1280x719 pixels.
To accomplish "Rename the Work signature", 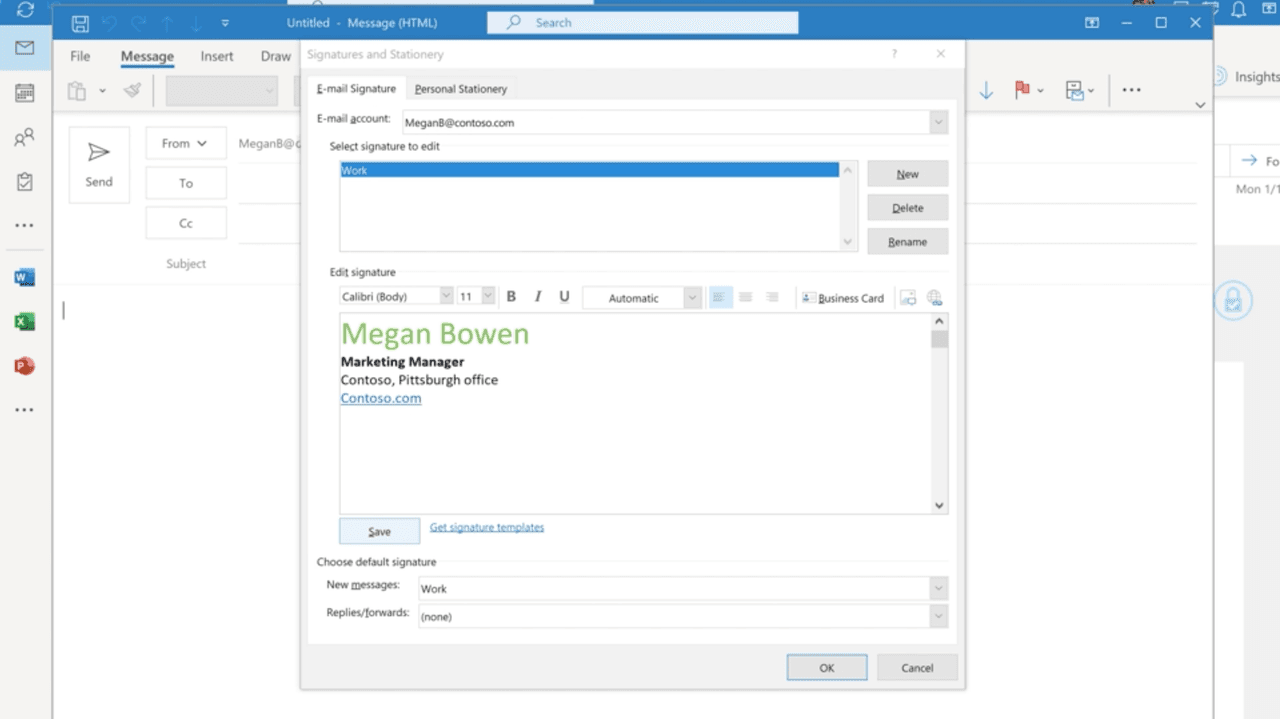I will point(907,241).
